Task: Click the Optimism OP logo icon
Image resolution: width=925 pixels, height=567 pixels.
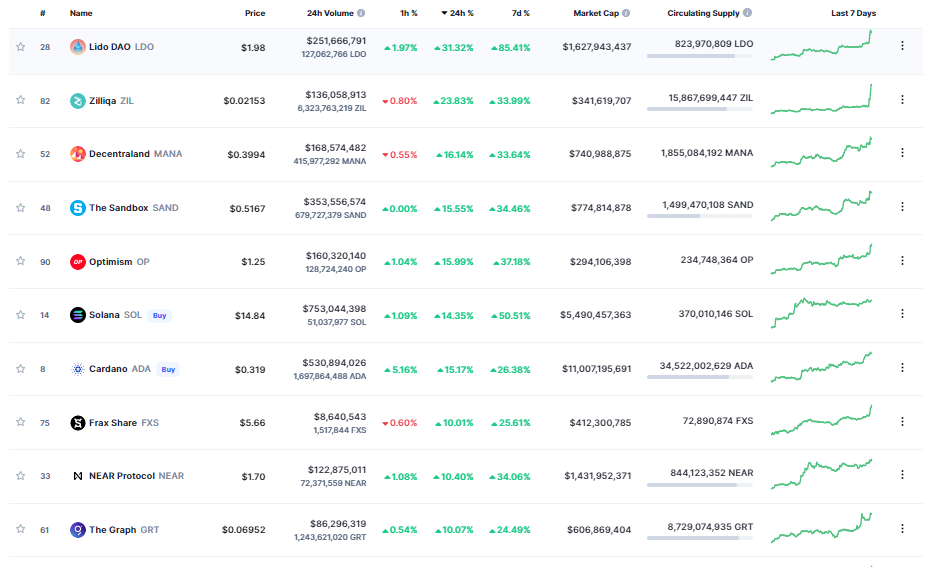Action: [78, 262]
